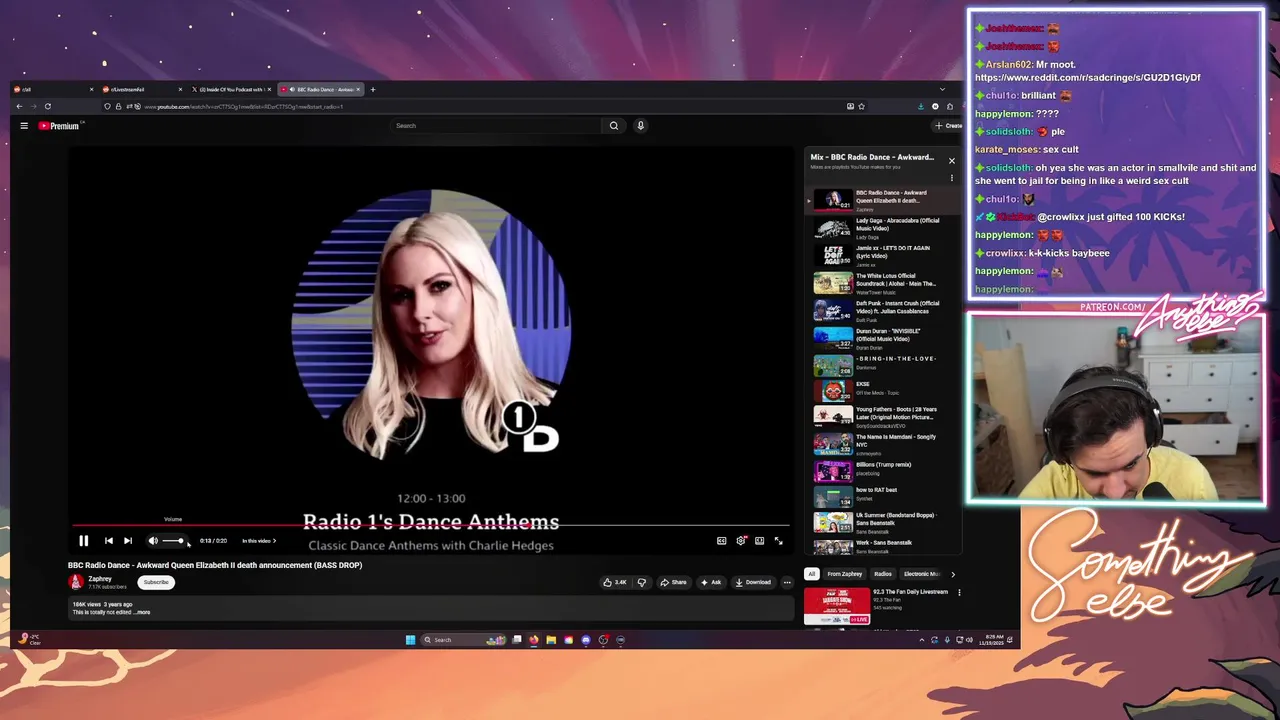Reload the page in the browser
1280x720 pixels.
pyautogui.click(x=47, y=106)
